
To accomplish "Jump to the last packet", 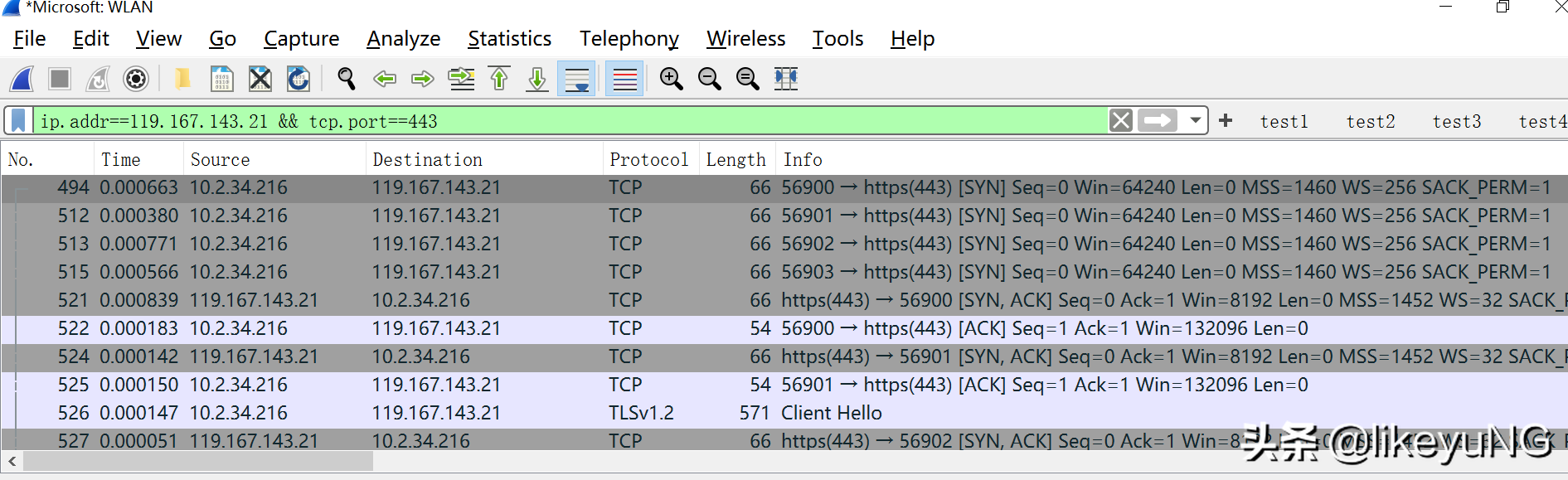I will pos(537,79).
